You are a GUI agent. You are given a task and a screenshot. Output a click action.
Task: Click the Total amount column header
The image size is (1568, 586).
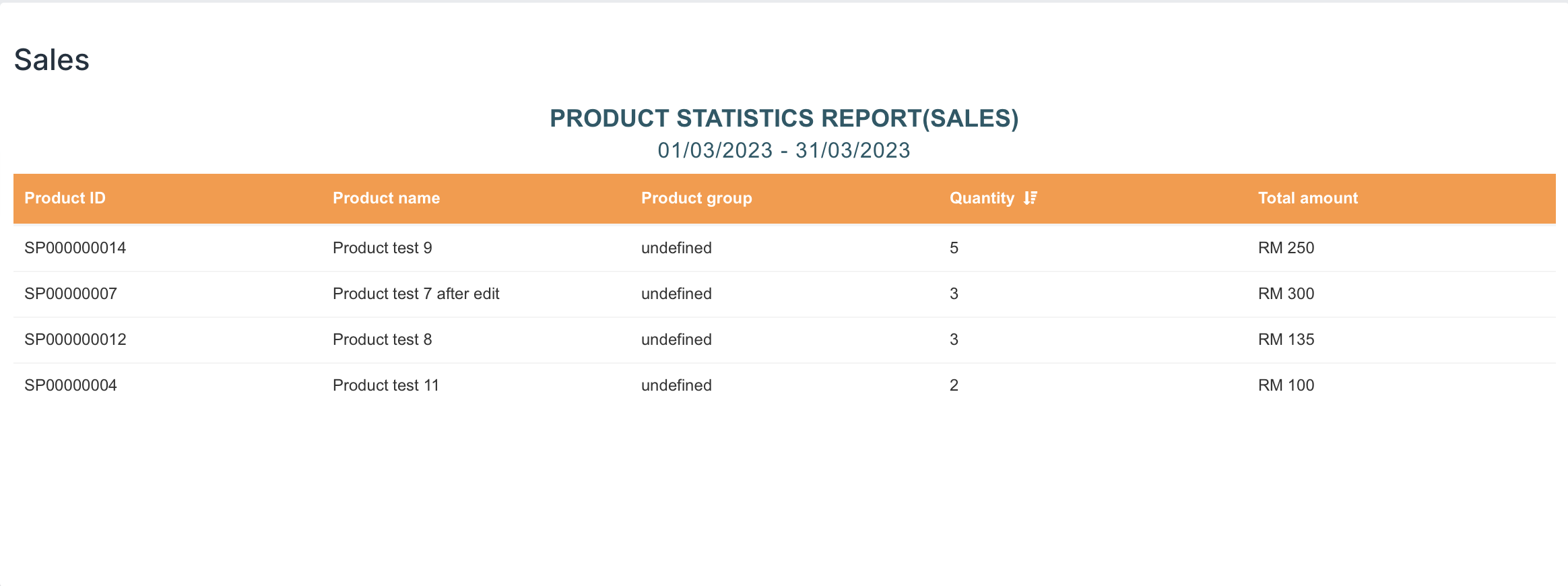click(x=1307, y=198)
